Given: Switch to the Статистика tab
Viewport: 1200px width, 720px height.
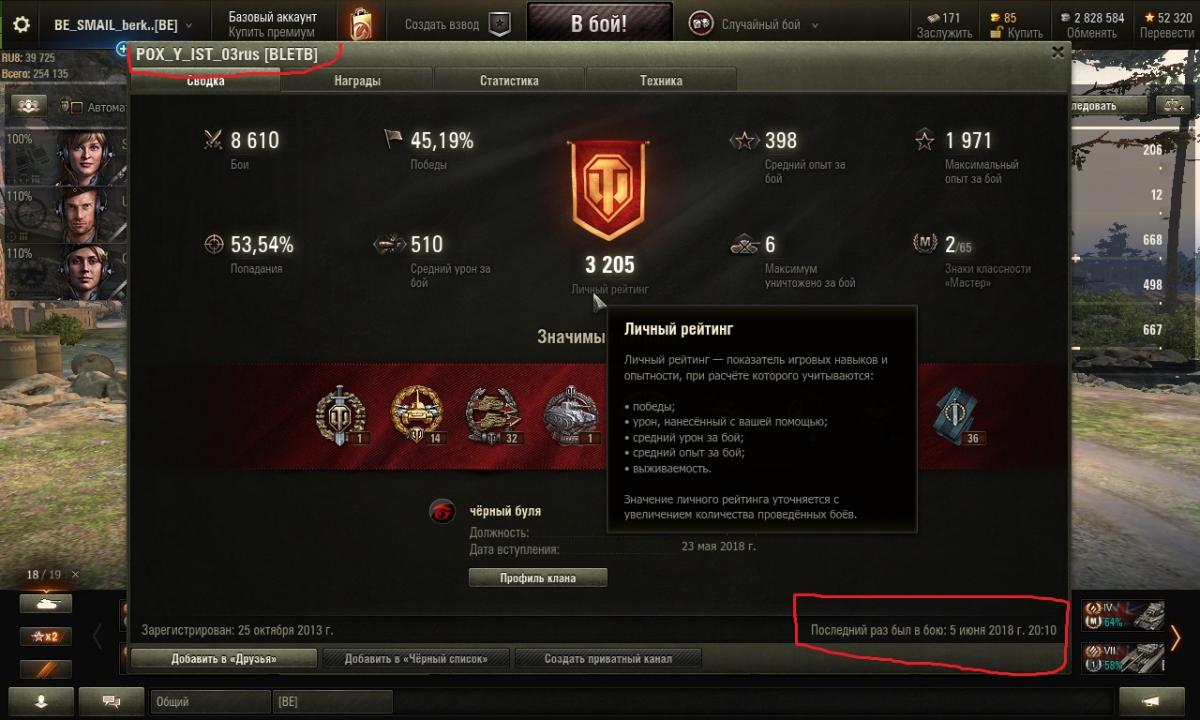Looking at the screenshot, I should (509, 81).
